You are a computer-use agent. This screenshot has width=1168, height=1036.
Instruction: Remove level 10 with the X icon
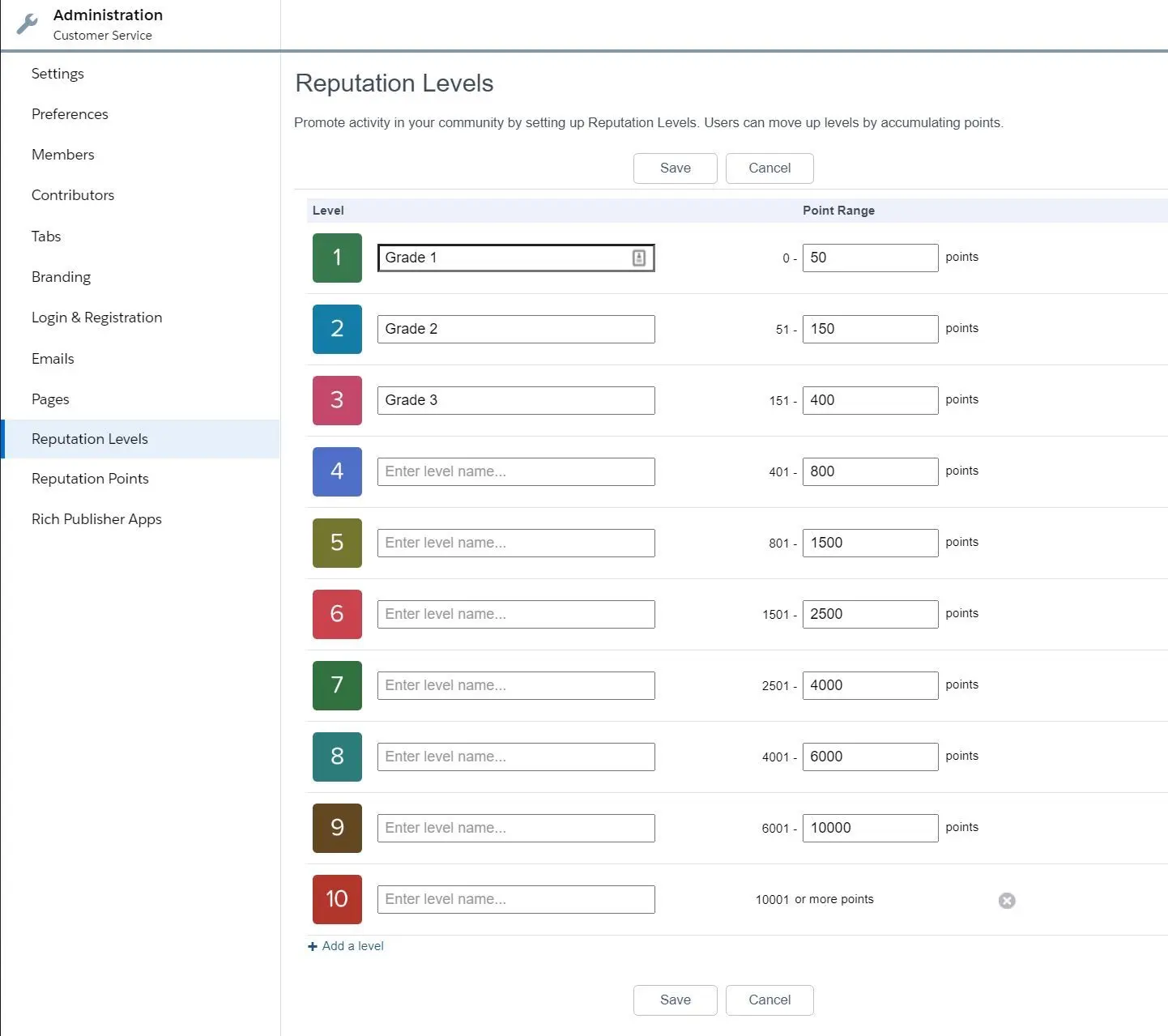1007,901
